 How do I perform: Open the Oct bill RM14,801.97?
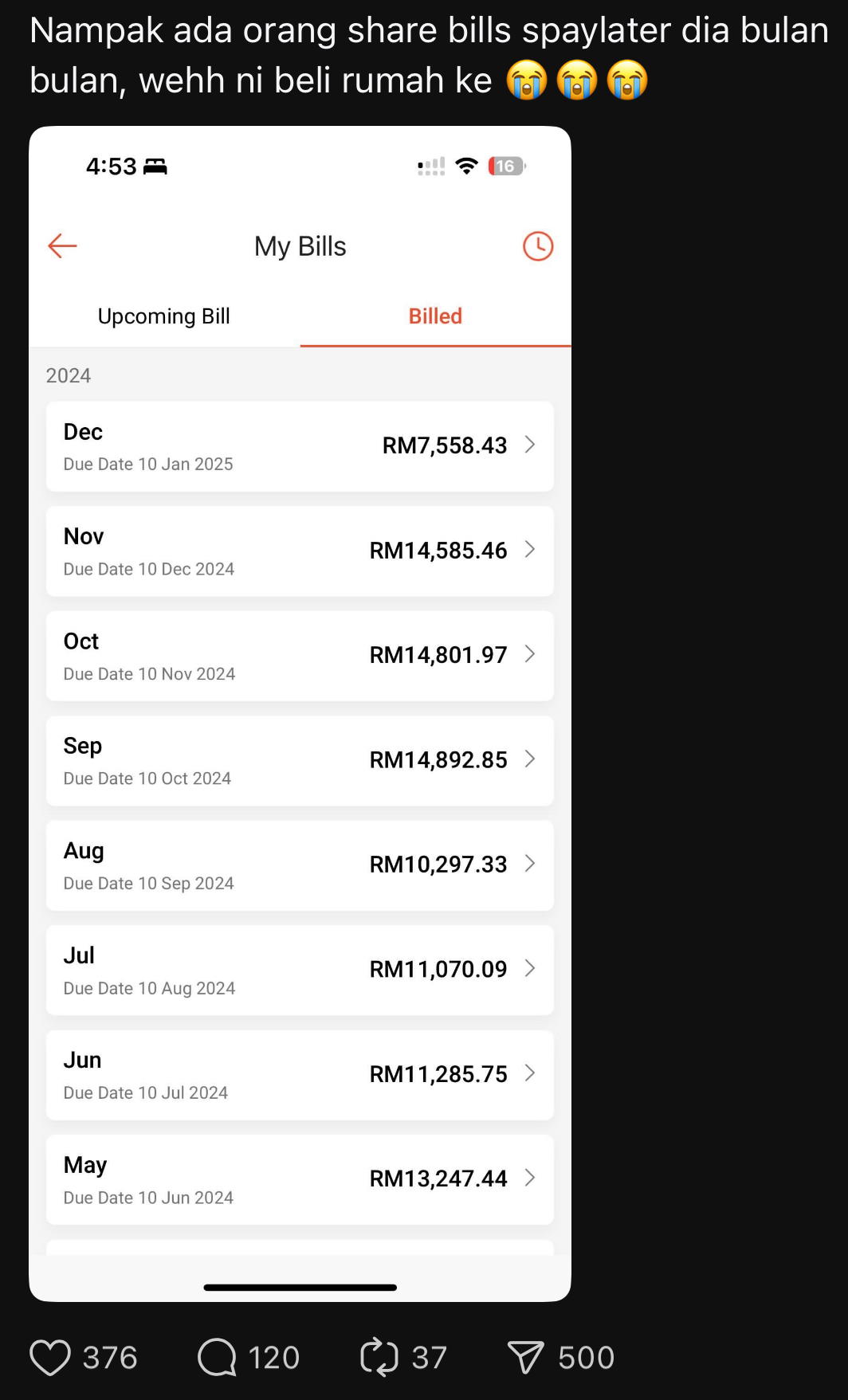(300, 656)
